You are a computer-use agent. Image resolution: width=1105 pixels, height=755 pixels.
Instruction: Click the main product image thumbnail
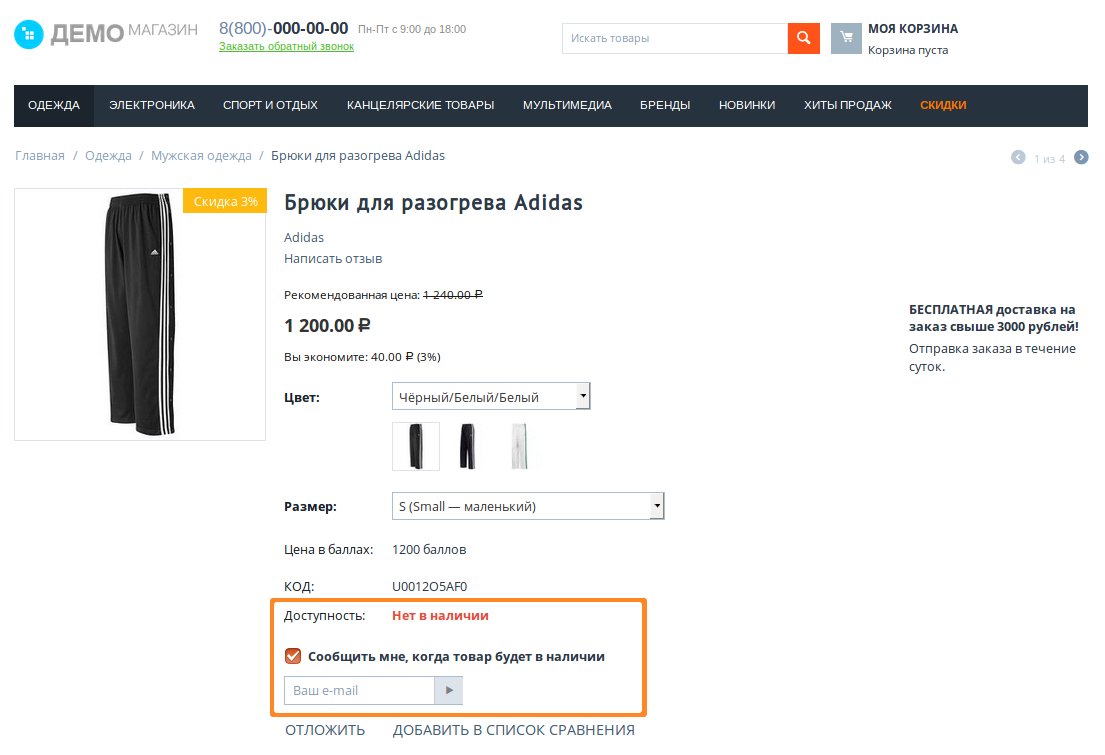coord(140,314)
